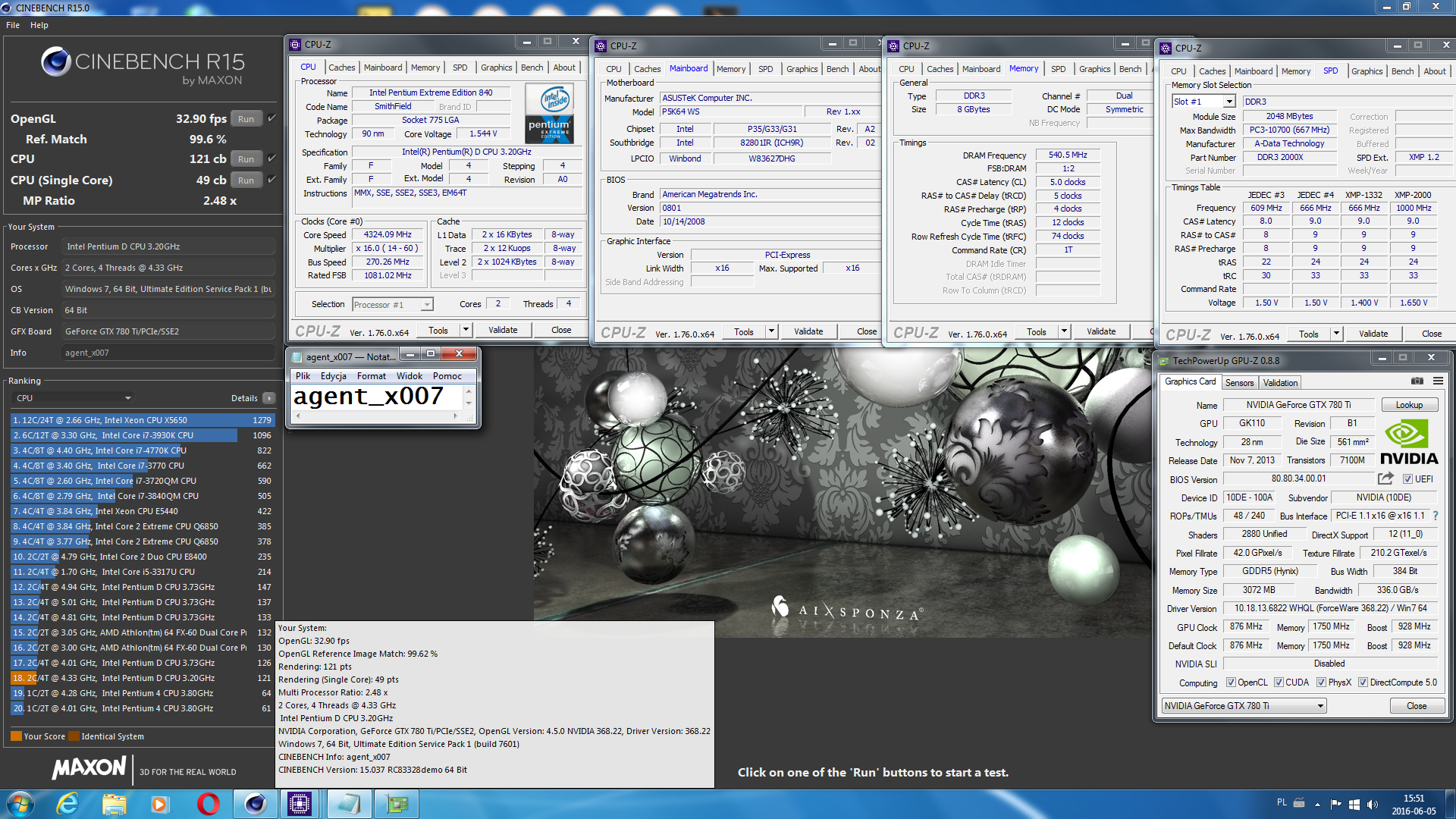
Task: Click the Info field agent_x007 in Cinebench
Action: pos(168,353)
